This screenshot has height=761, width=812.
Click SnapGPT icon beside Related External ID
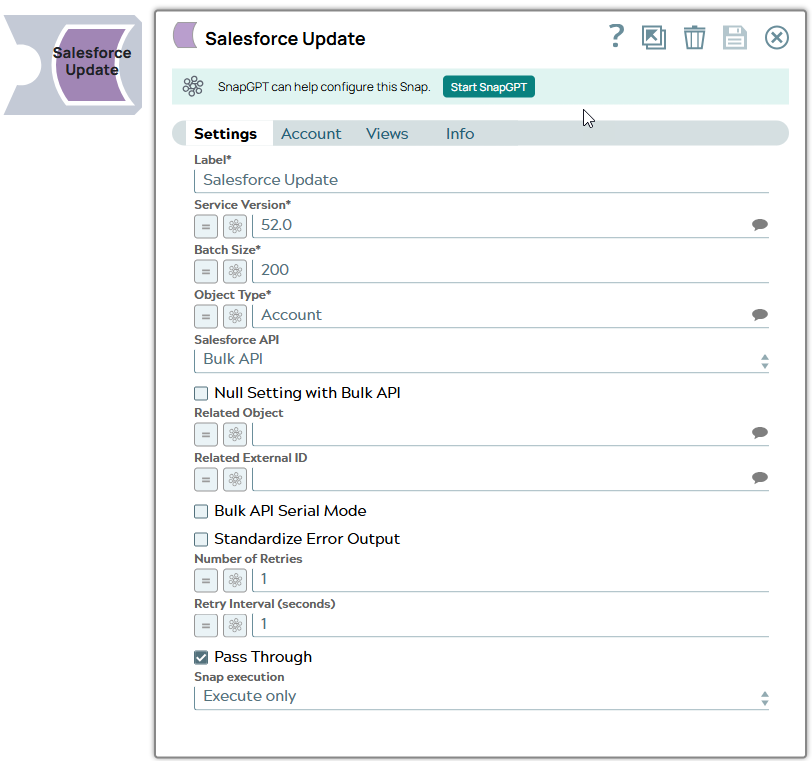click(235, 479)
